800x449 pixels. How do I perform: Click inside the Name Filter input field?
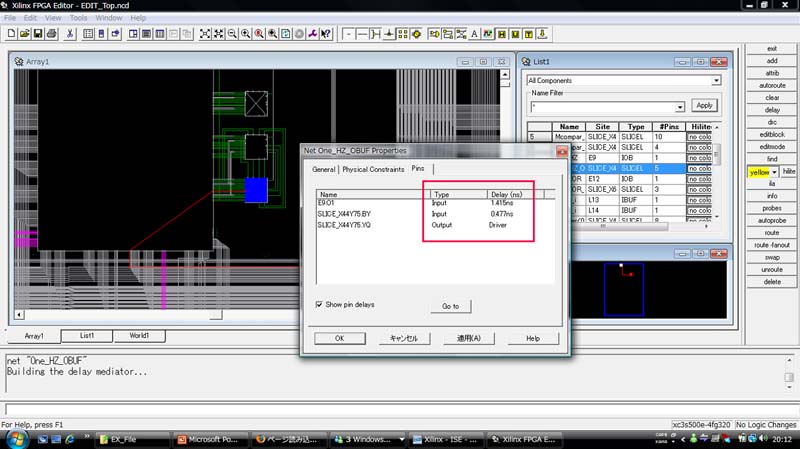[x=603, y=107]
